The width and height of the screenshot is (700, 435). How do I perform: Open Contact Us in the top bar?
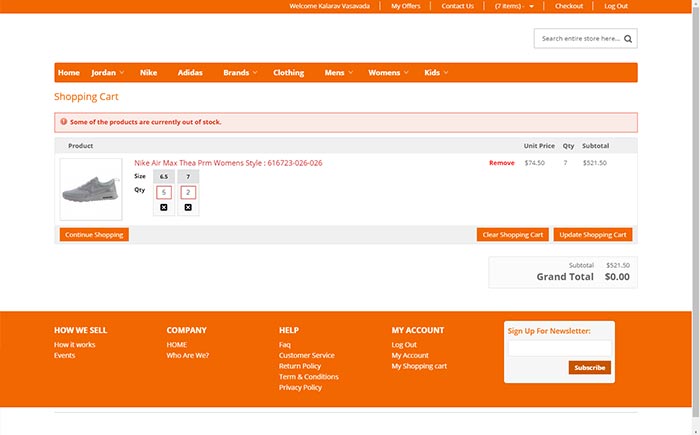coord(458,6)
